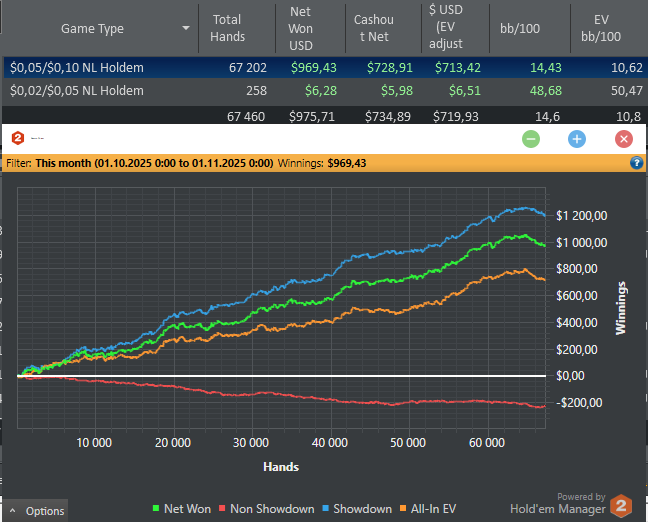Viewport: 648px width, 522px height.
Task: Click the blue Showdown color square
Action: tap(326, 508)
